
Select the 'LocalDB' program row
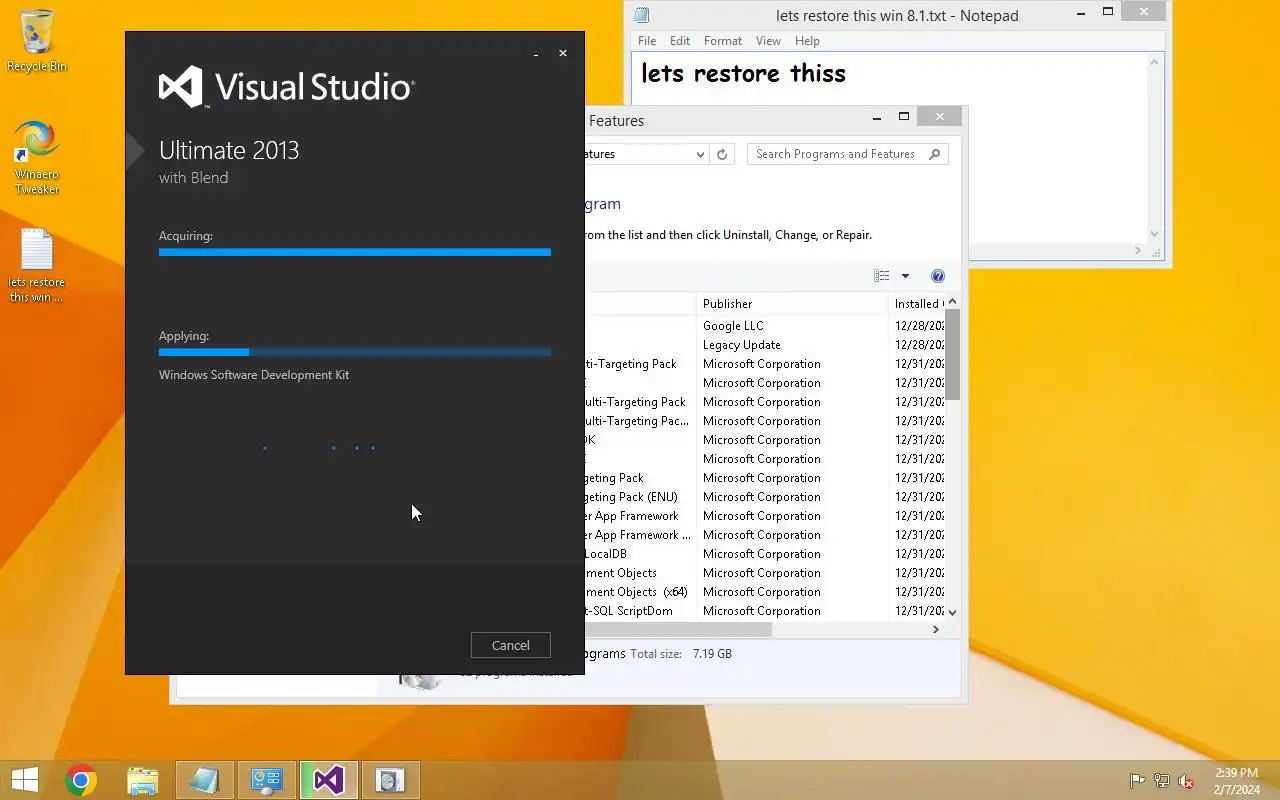pyautogui.click(x=765, y=554)
